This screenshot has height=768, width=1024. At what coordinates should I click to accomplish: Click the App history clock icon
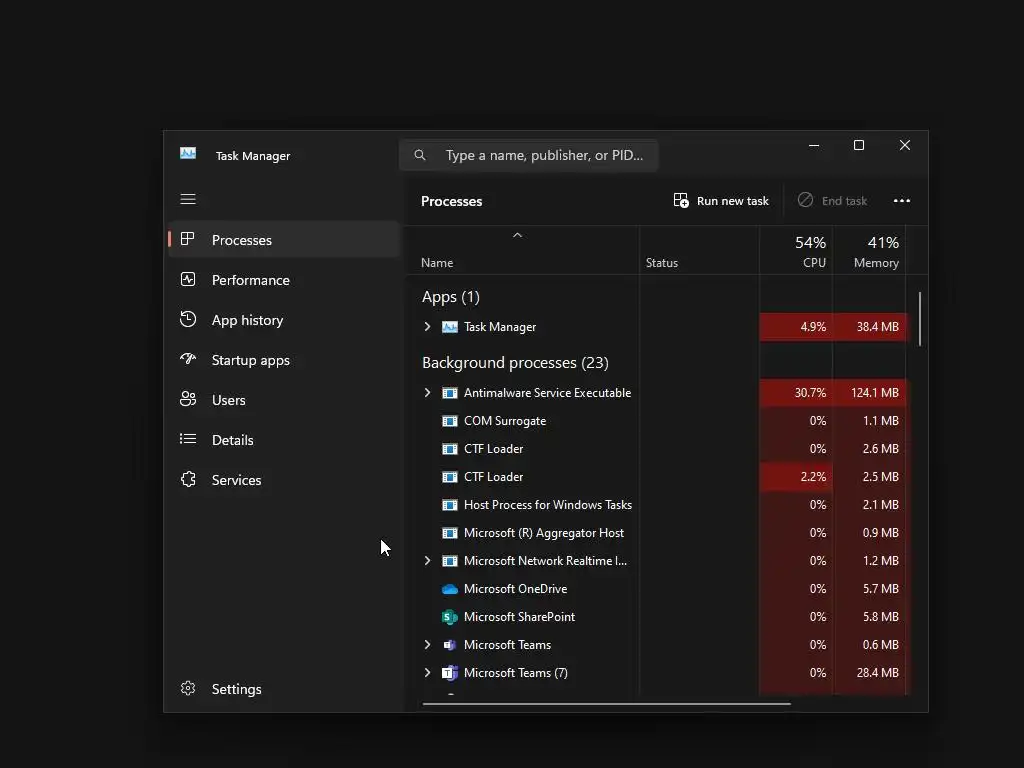pos(188,319)
